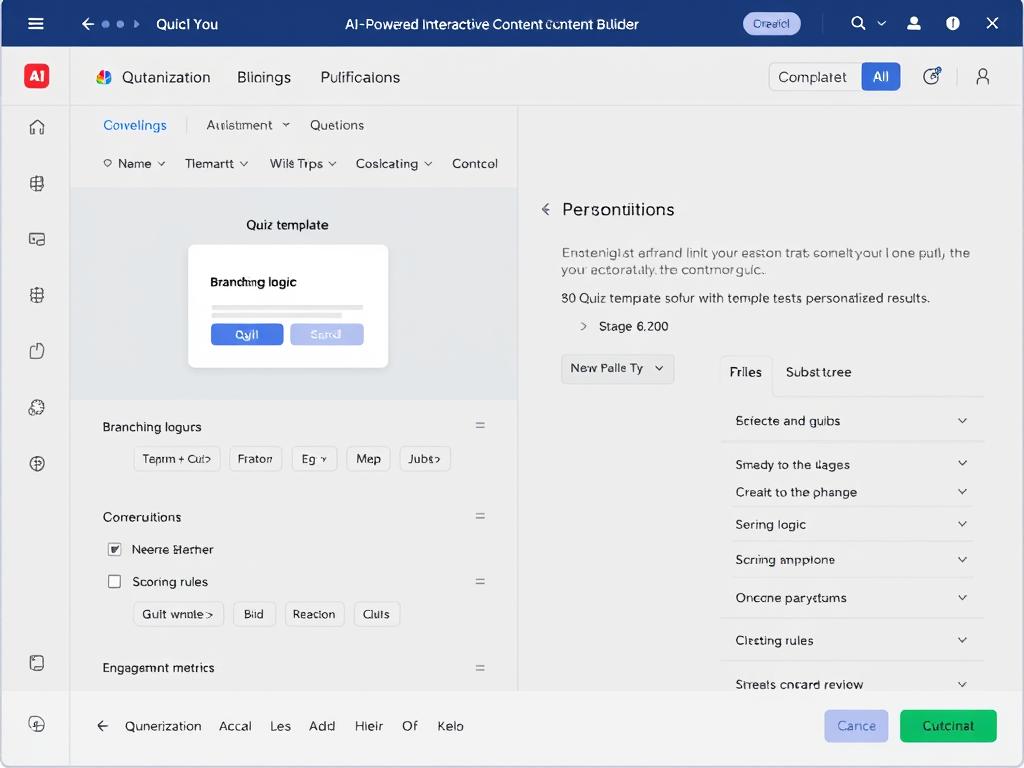
Task: Uncheck the Neere Harher checkbox
Action: [115, 549]
